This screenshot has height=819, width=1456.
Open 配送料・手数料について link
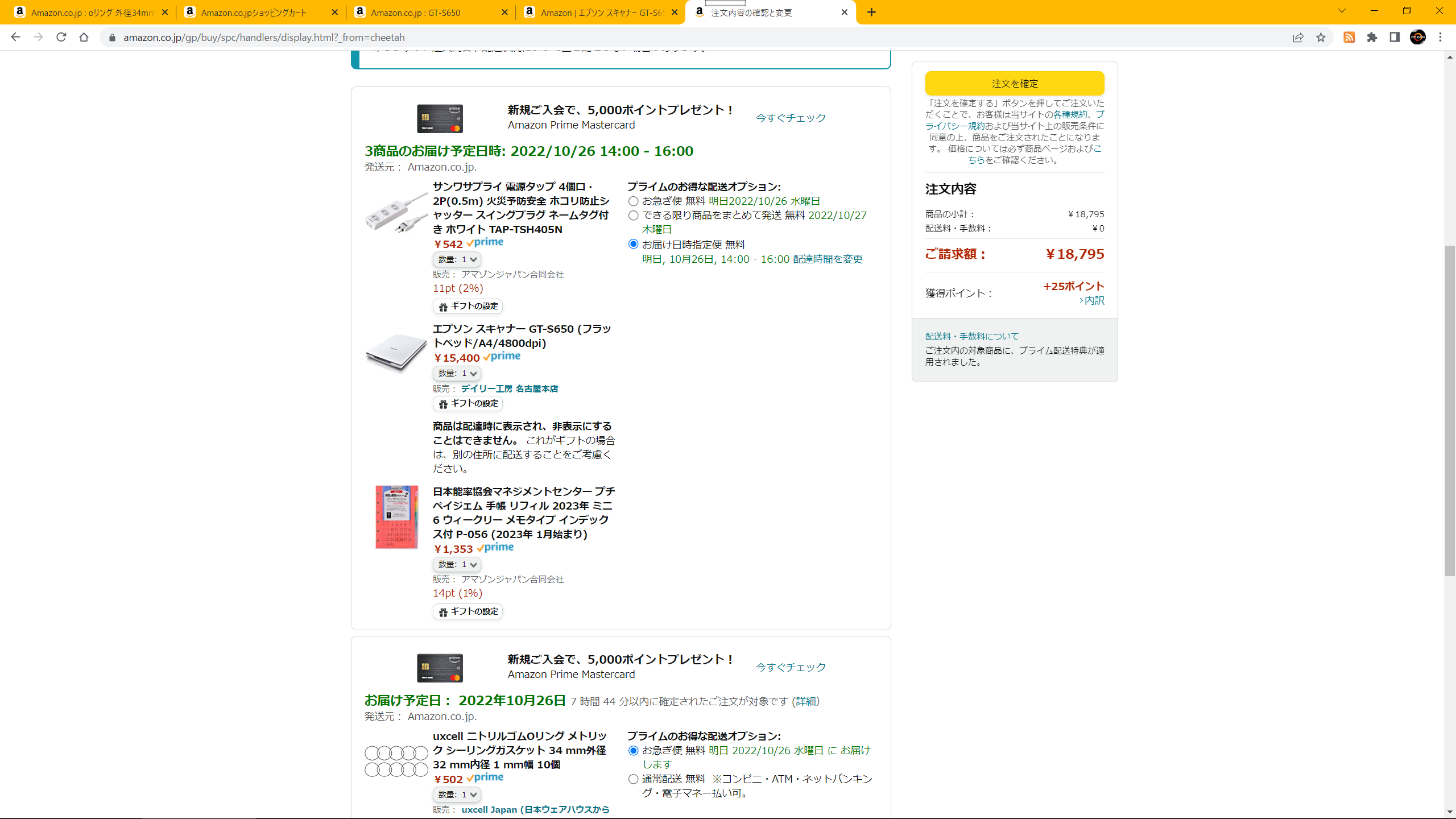click(972, 337)
